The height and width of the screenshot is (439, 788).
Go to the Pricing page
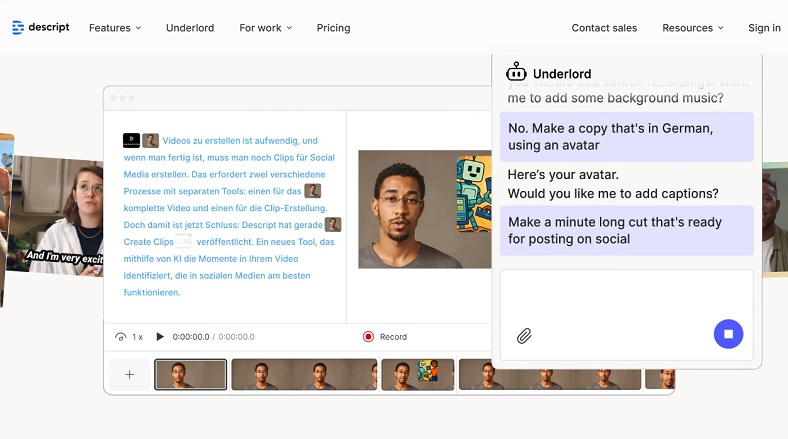[x=333, y=28]
